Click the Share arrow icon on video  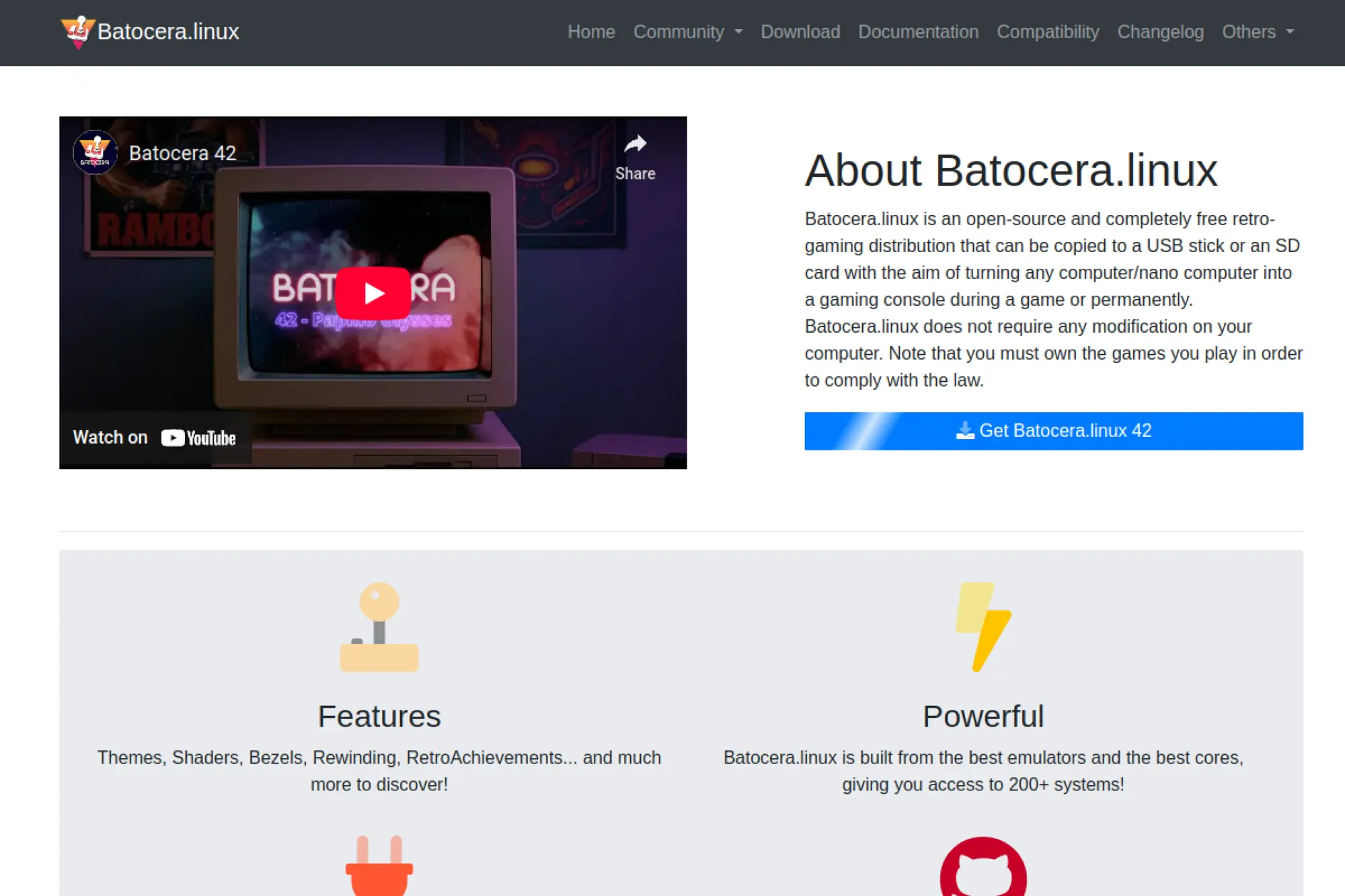click(x=635, y=145)
